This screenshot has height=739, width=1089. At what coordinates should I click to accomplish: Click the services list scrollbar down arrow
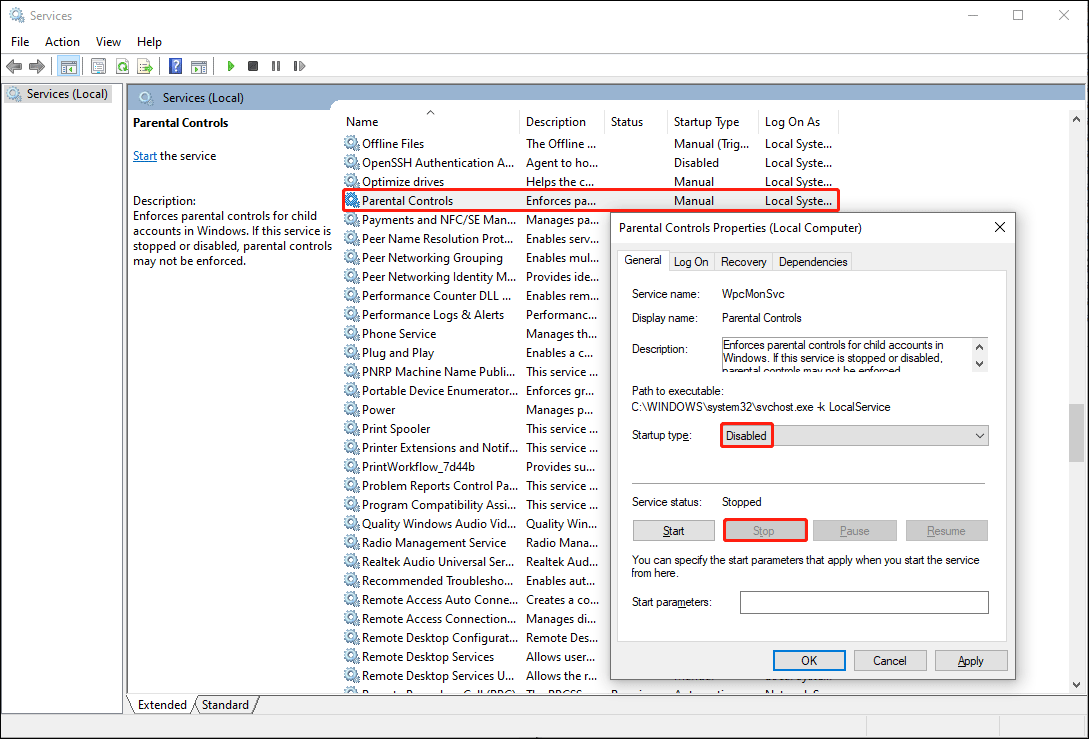coord(1076,685)
